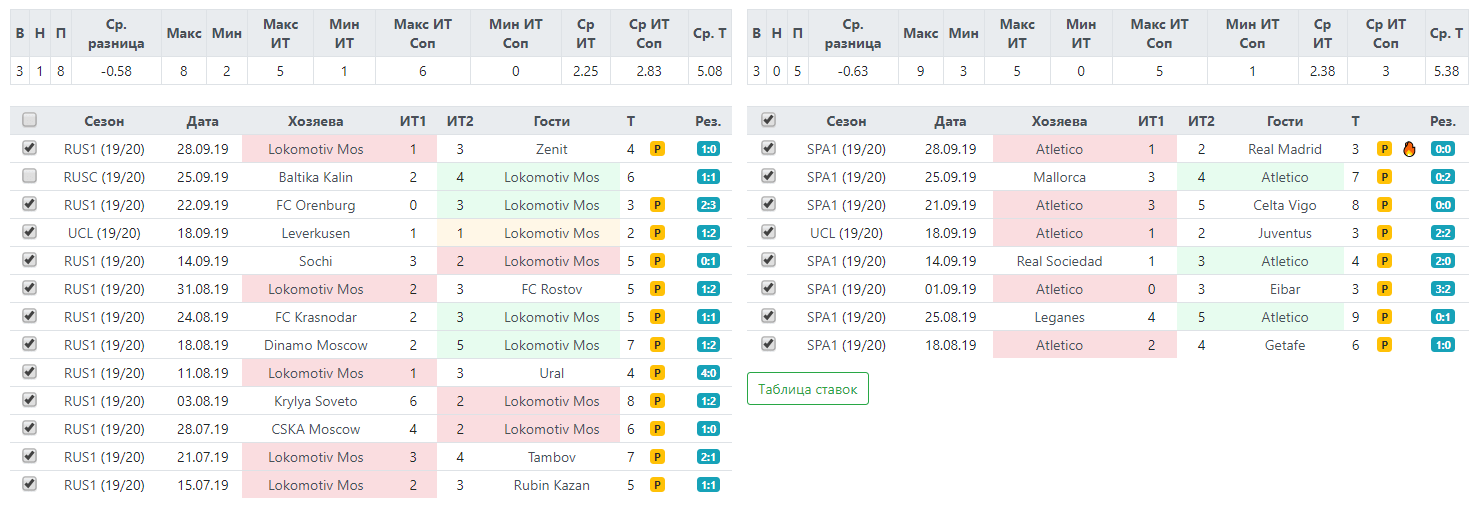This screenshot has width=1483, height=505.
Task: Click the P badge in the Ural row
Action: (x=657, y=373)
